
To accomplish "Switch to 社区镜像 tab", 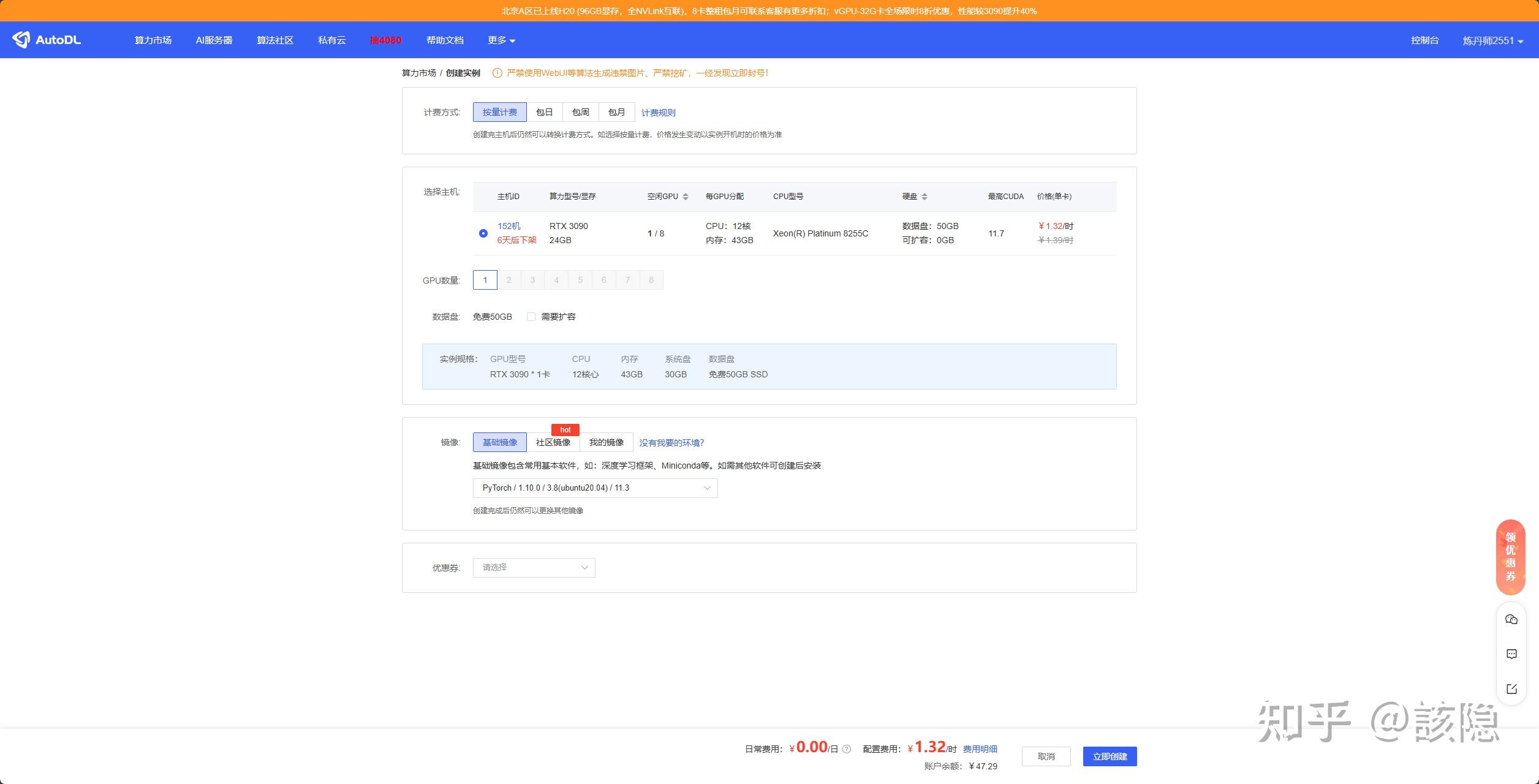I will [553, 442].
